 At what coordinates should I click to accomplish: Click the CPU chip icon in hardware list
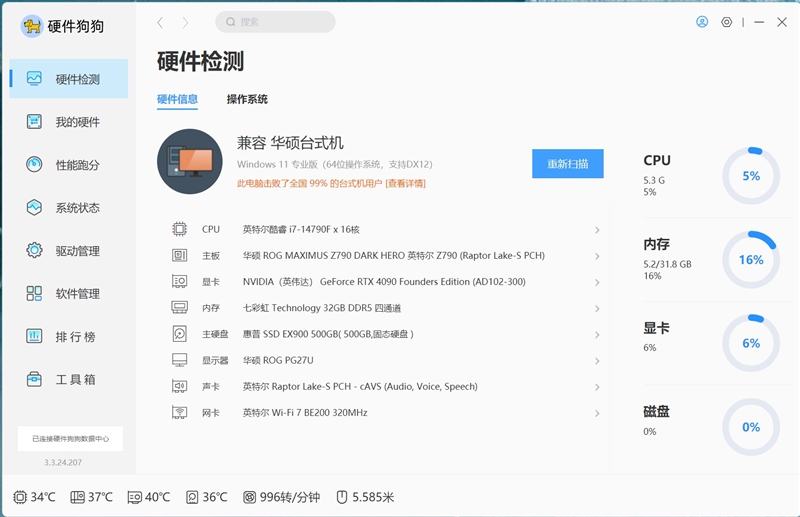[x=180, y=229]
